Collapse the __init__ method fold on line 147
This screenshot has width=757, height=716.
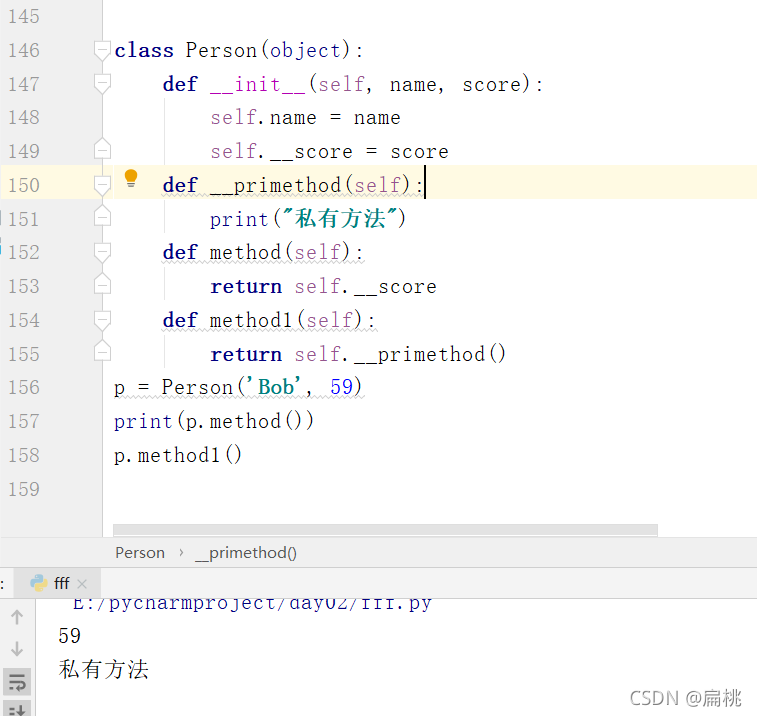click(102, 84)
